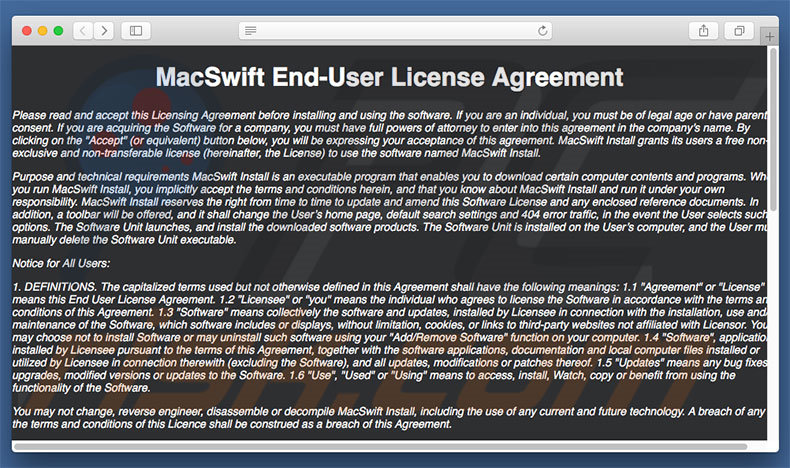
Task: Go forward with the Safari forward arrow
Action: 104,31
